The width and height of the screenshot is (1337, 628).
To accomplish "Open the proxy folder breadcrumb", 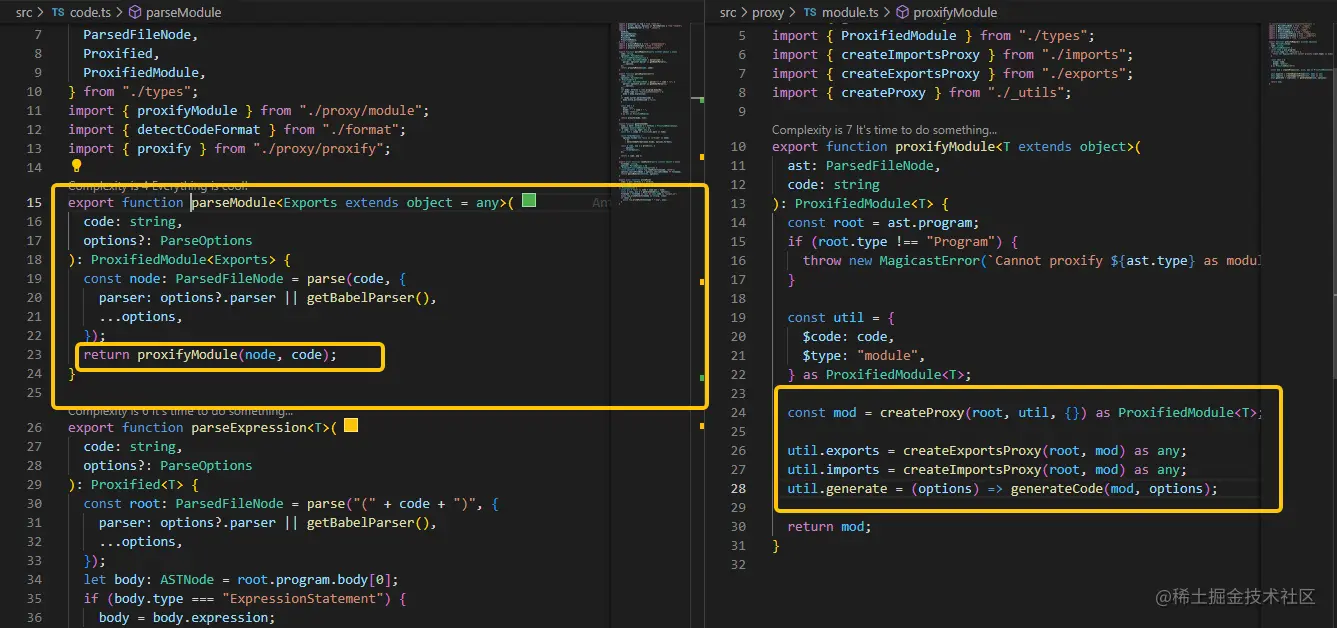I will 768,12.
